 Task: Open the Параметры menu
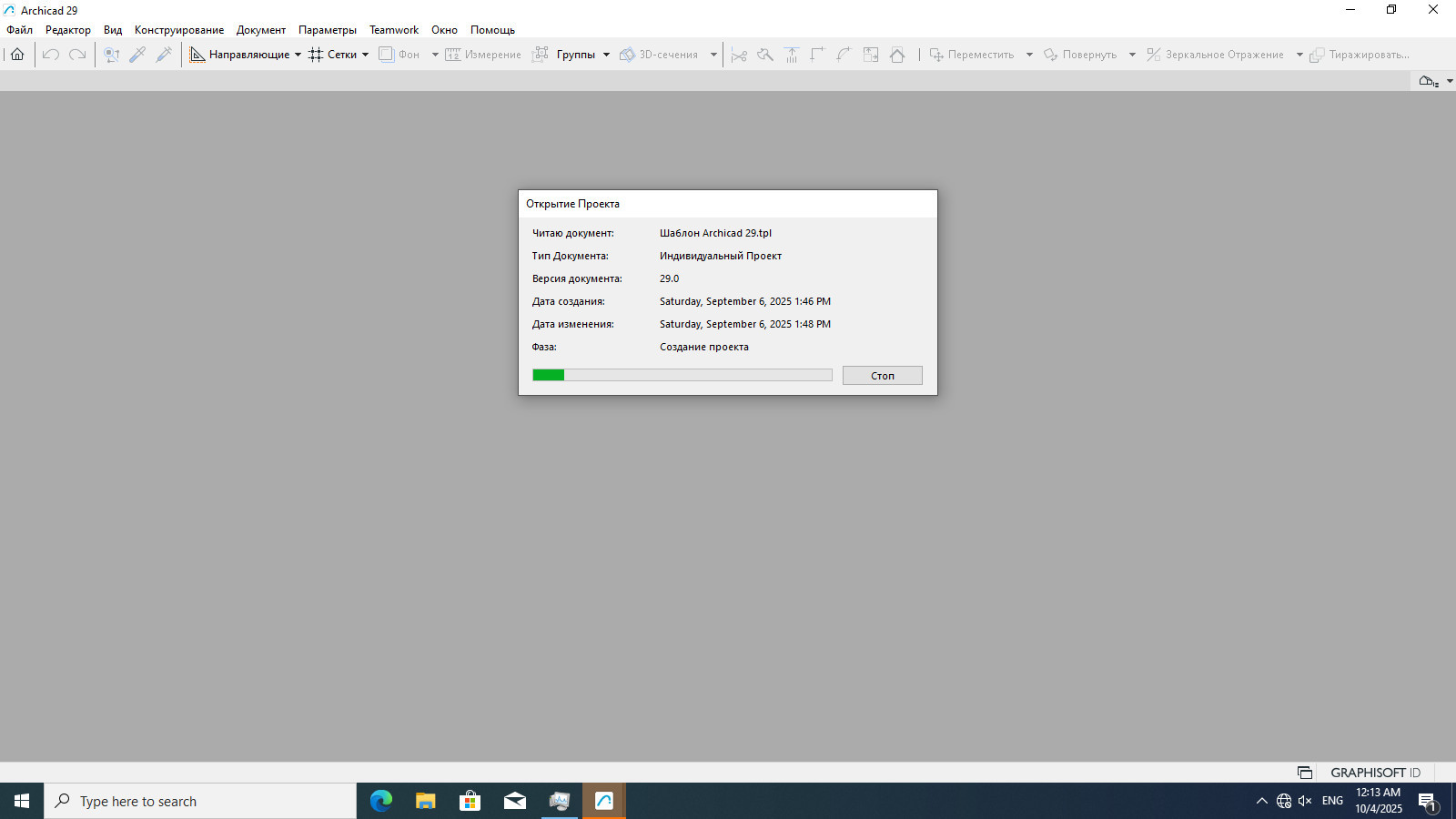tap(328, 30)
